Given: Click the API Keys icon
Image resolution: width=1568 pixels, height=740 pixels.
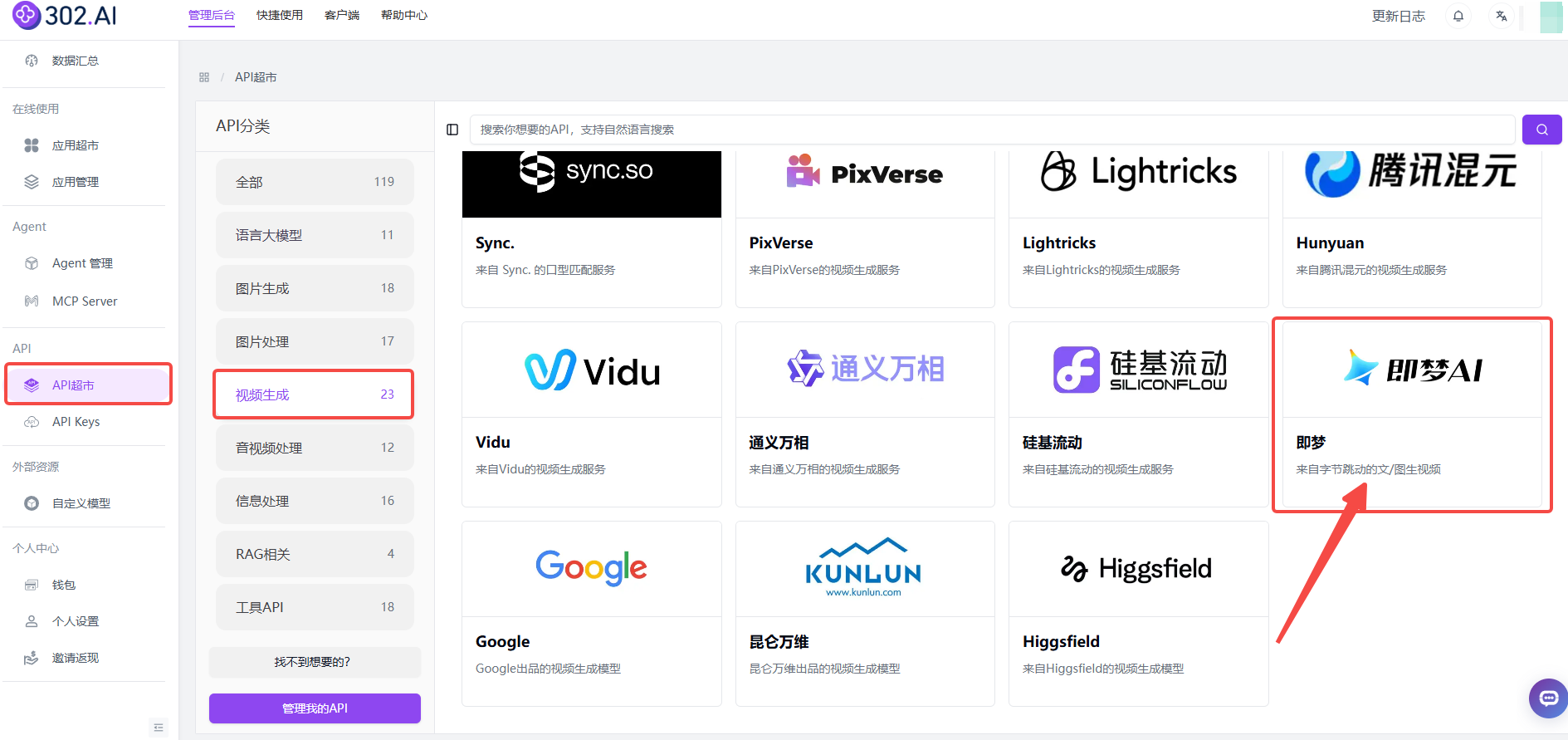Looking at the screenshot, I should tap(32, 422).
